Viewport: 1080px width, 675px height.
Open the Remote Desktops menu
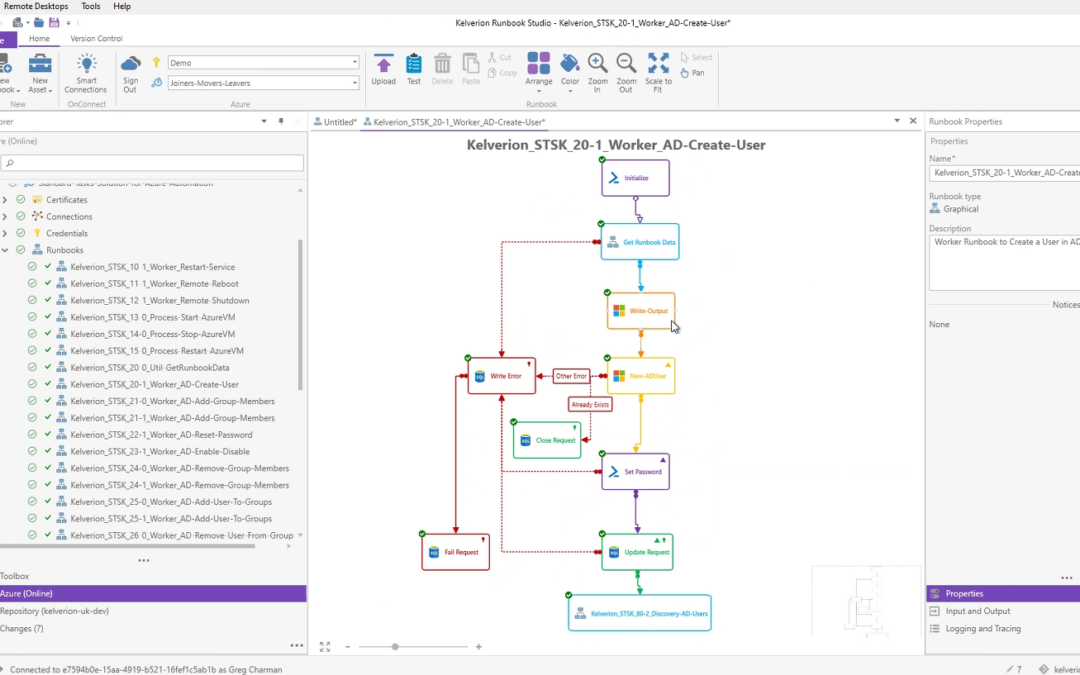pyautogui.click(x=36, y=6)
